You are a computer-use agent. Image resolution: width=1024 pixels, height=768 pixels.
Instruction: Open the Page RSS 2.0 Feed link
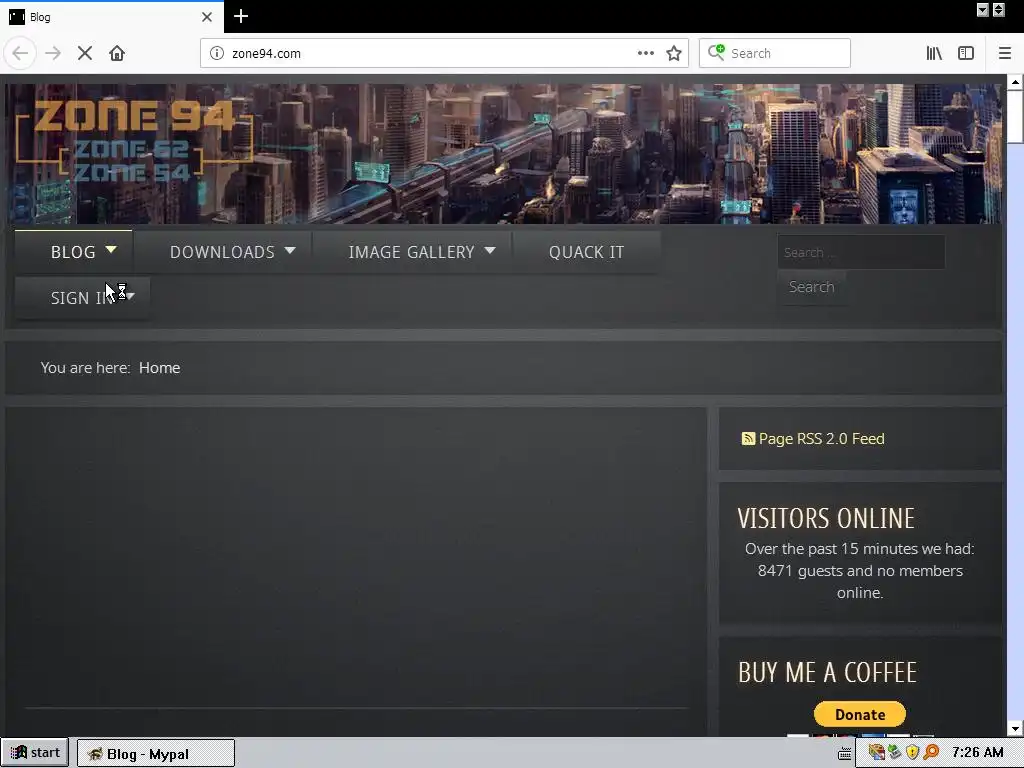[821, 439]
